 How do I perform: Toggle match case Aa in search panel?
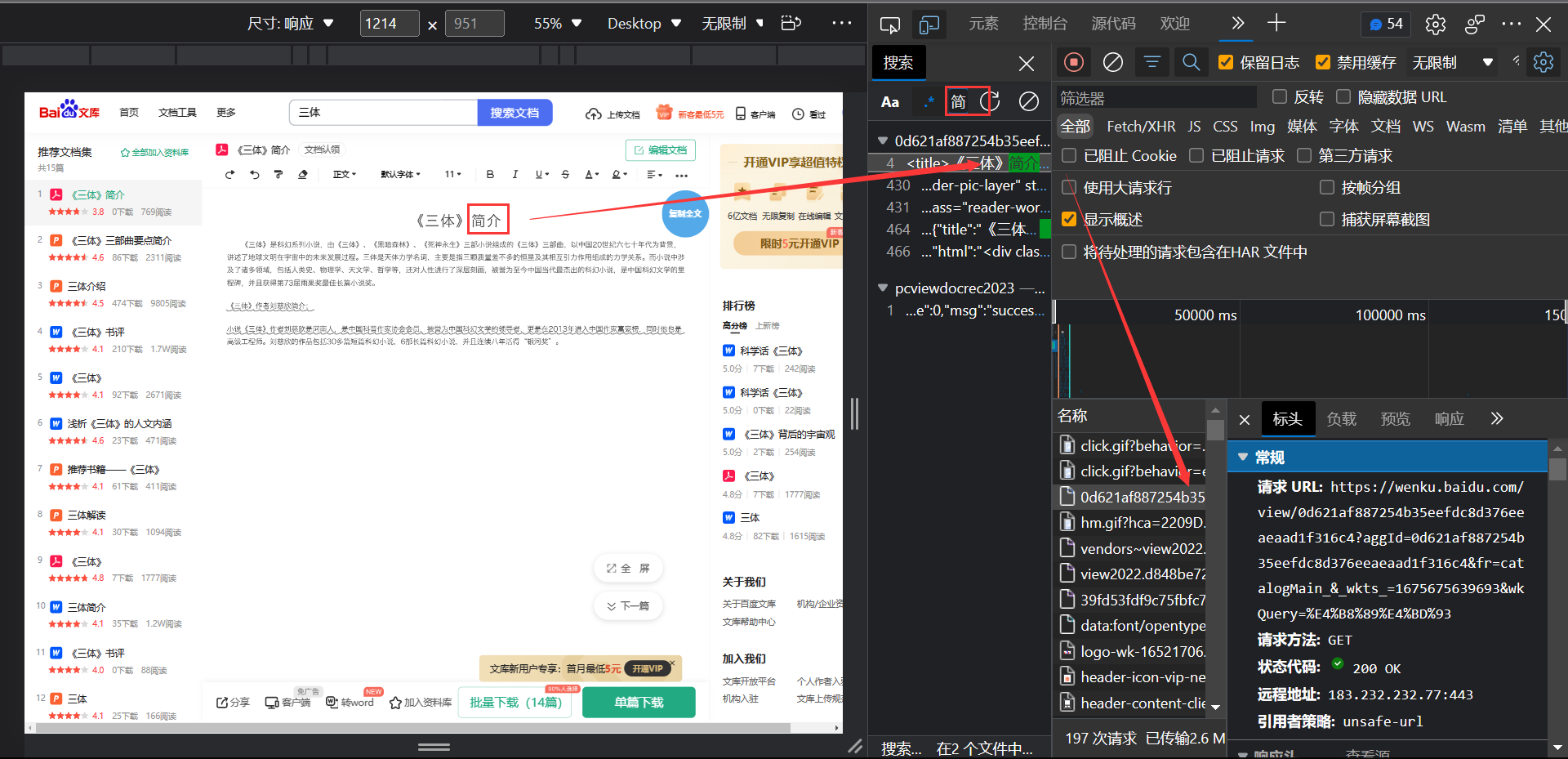pos(890,102)
